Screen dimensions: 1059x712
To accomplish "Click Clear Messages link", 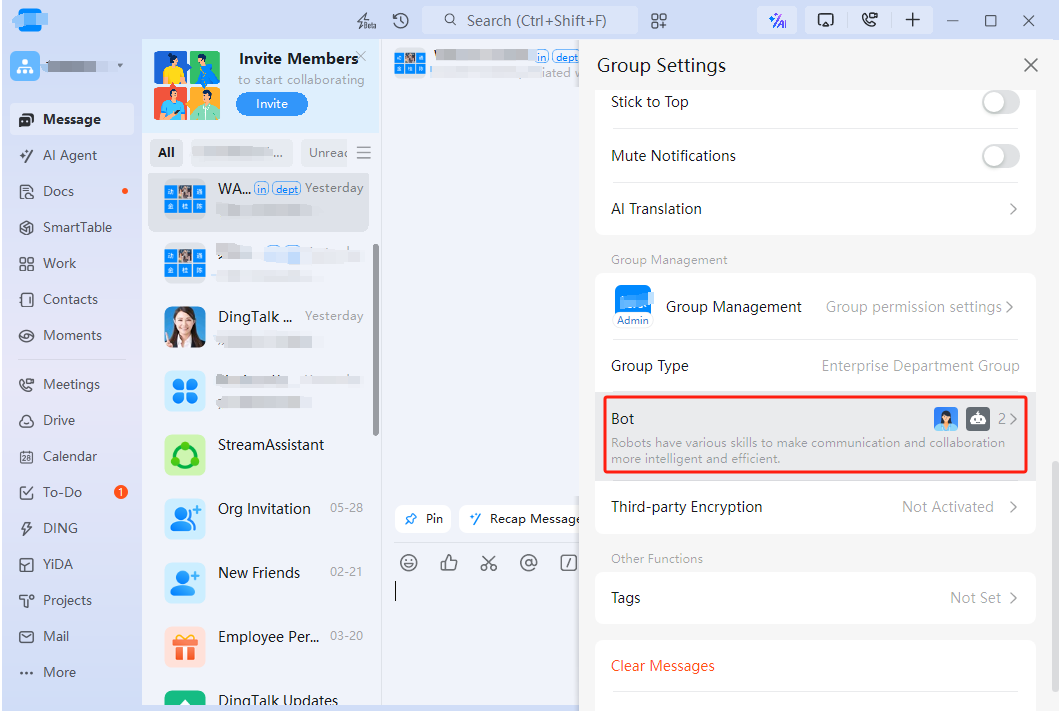I will [663, 666].
